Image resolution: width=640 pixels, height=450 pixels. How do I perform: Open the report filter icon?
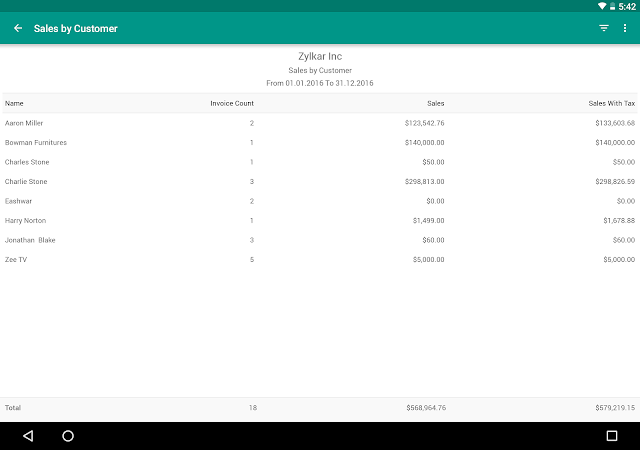pos(604,28)
